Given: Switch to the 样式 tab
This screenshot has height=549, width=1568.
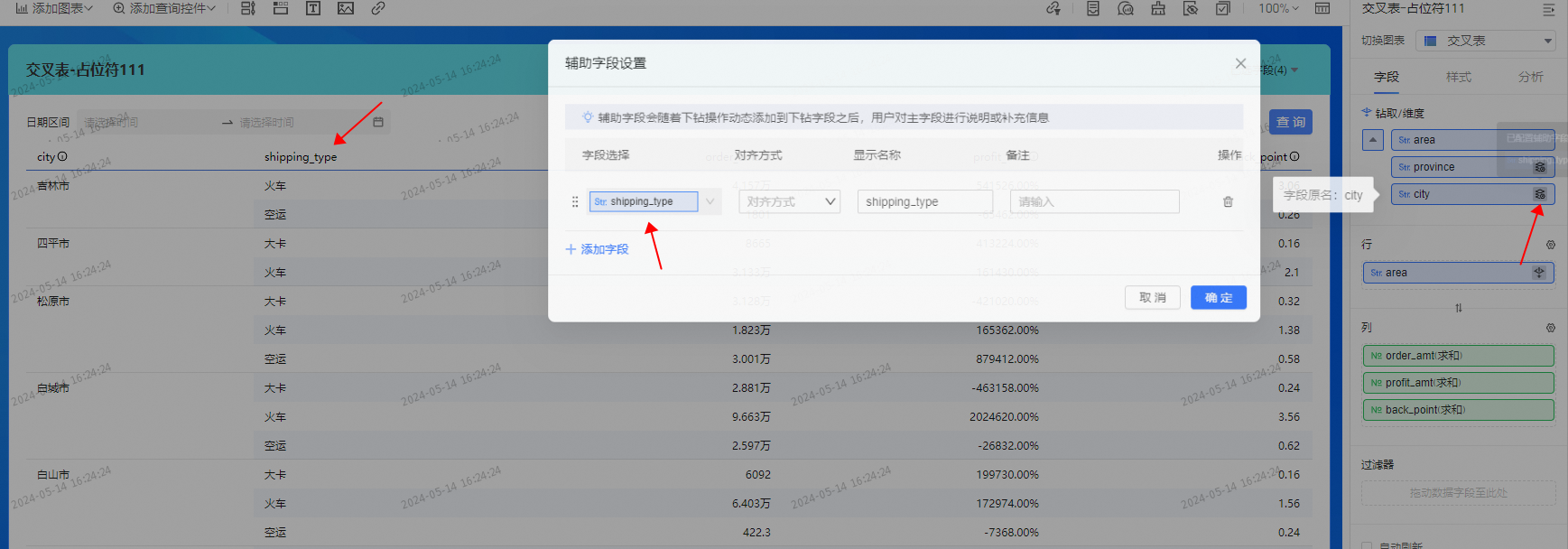Looking at the screenshot, I should tap(1458, 77).
